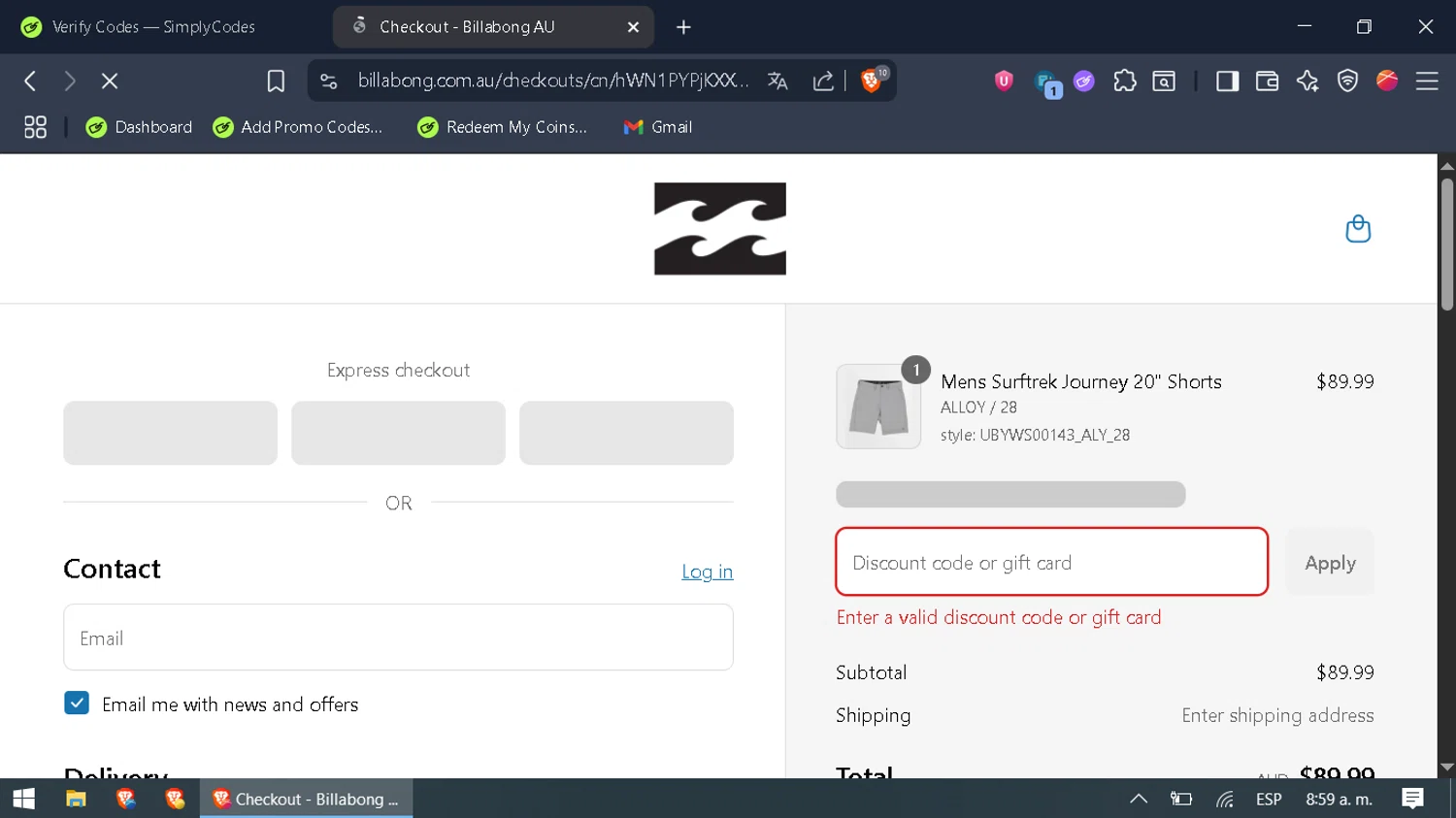Click the page vertical scrollbar thumb

(1447, 245)
